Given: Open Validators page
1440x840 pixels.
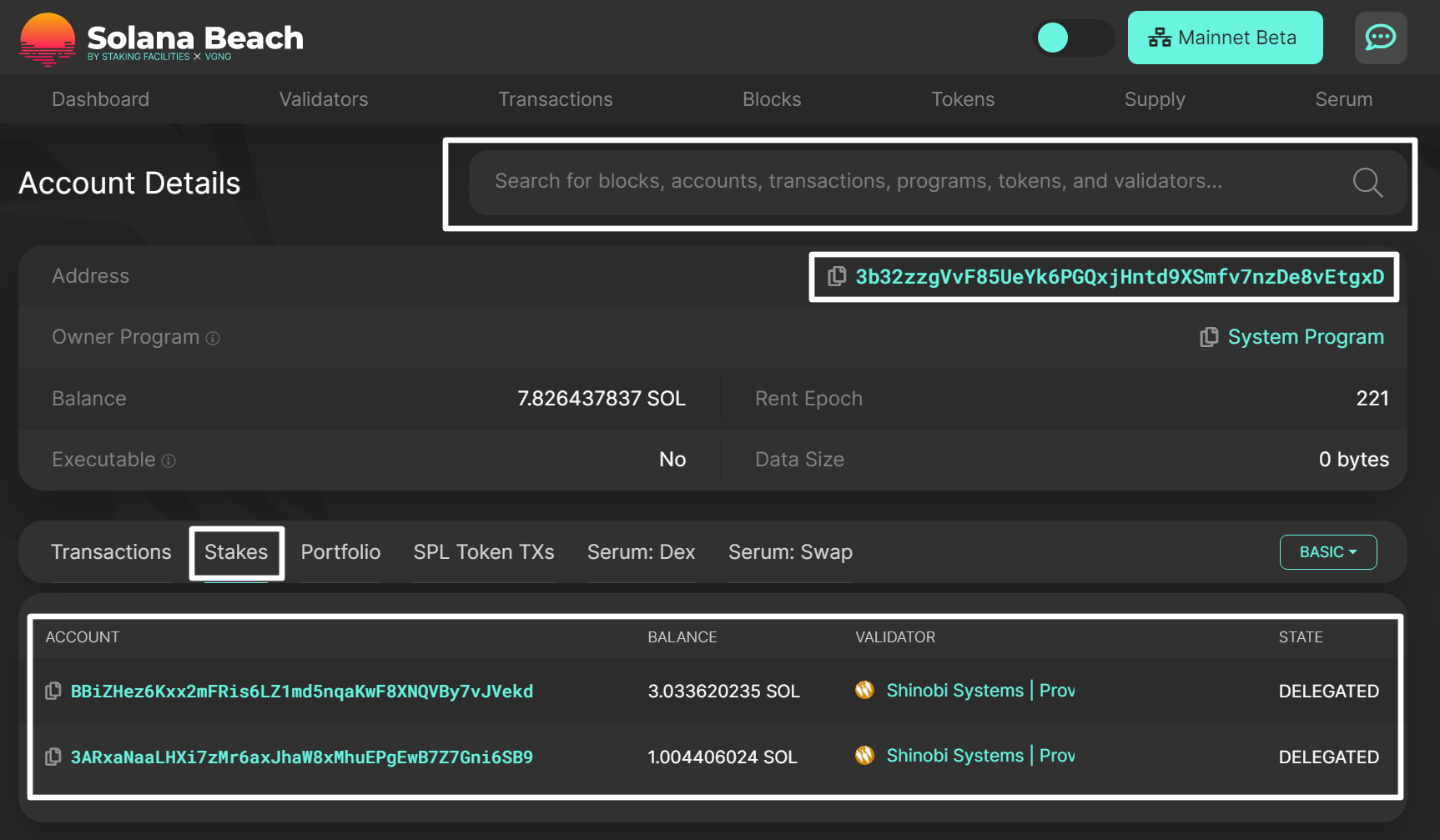Looking at the screenshot, I should point(324,99).
